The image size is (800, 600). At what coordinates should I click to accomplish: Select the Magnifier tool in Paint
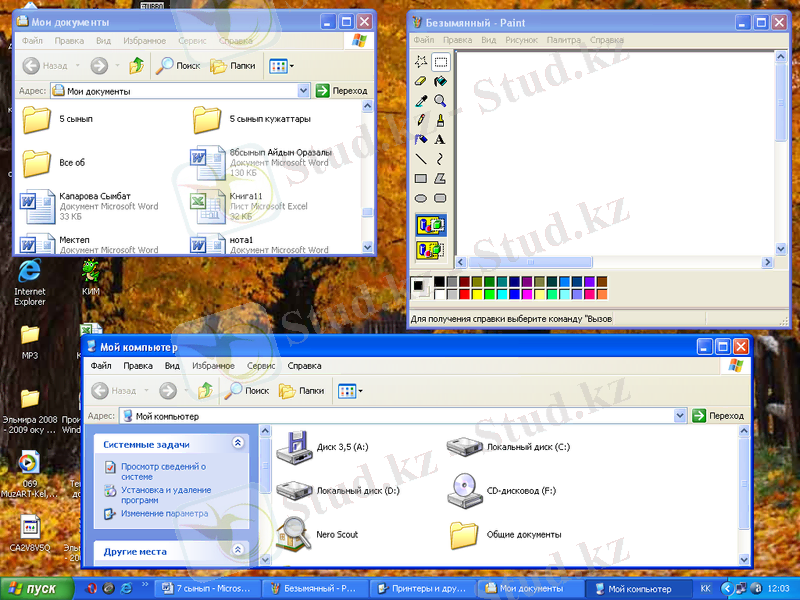tap(440, 100)
